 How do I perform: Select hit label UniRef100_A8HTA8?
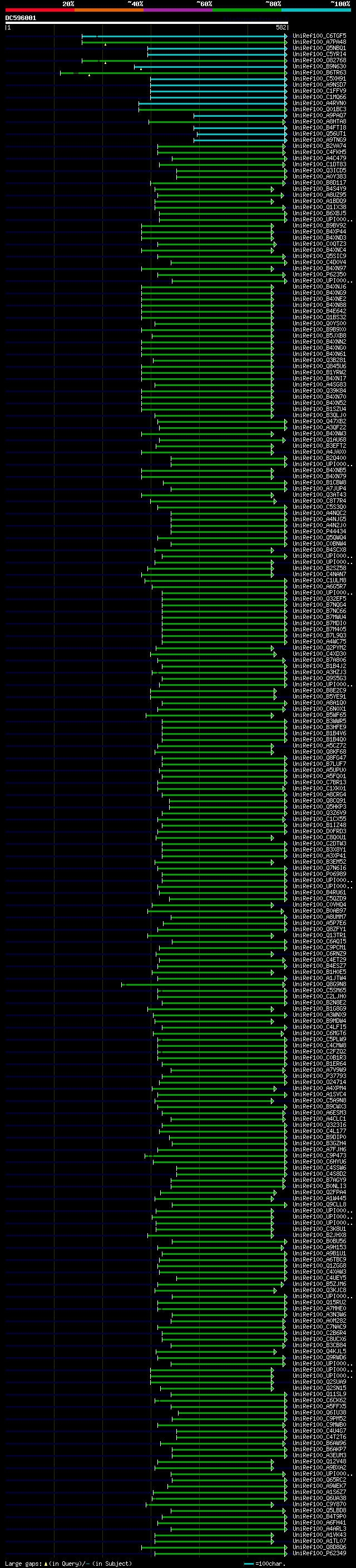(319, 121)
